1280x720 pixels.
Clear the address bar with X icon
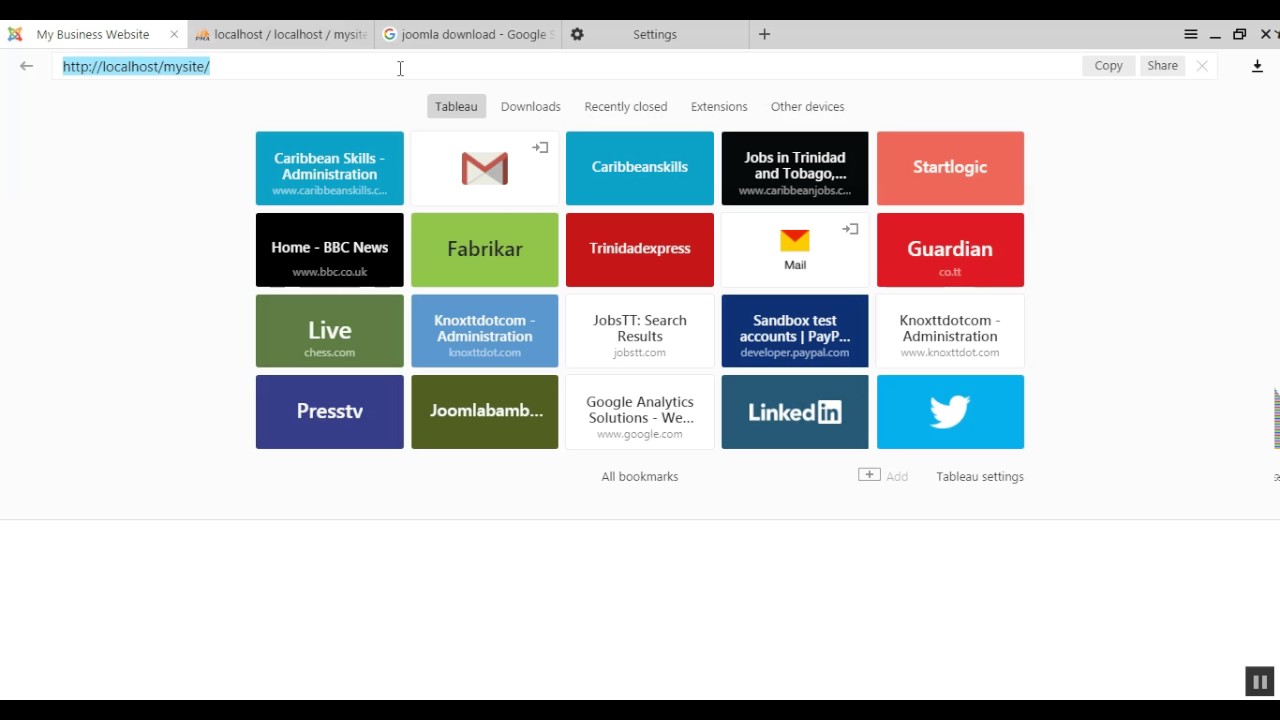(1202, 66)
